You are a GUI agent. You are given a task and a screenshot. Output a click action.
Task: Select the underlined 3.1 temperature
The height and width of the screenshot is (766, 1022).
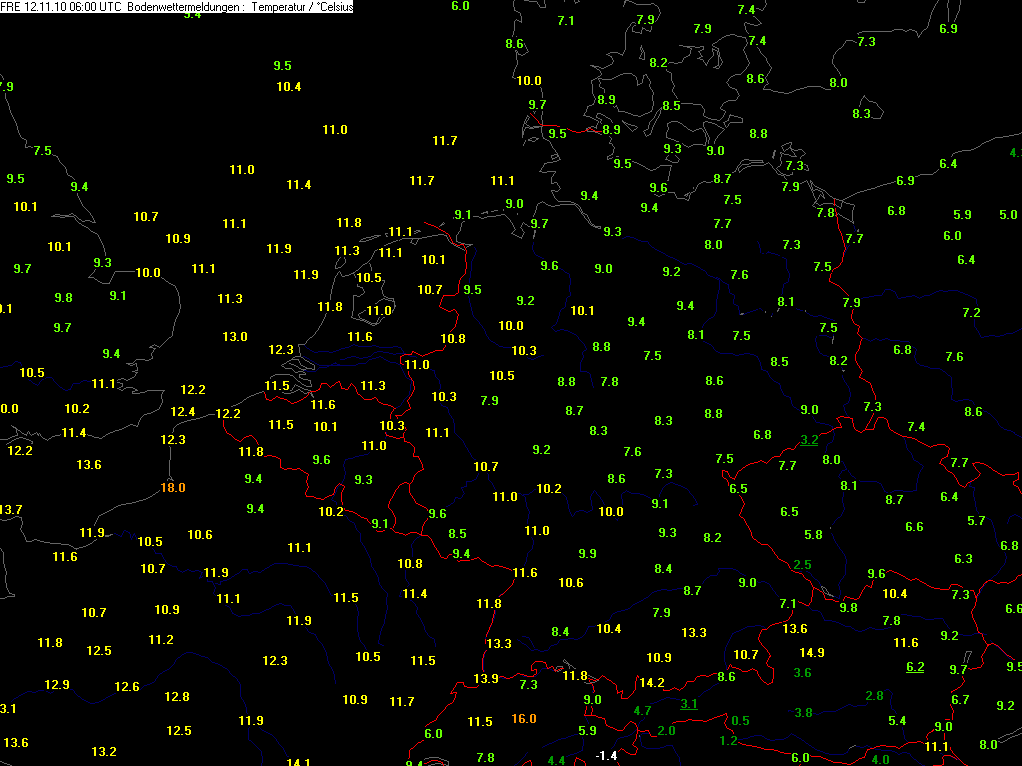pos(689,703)
